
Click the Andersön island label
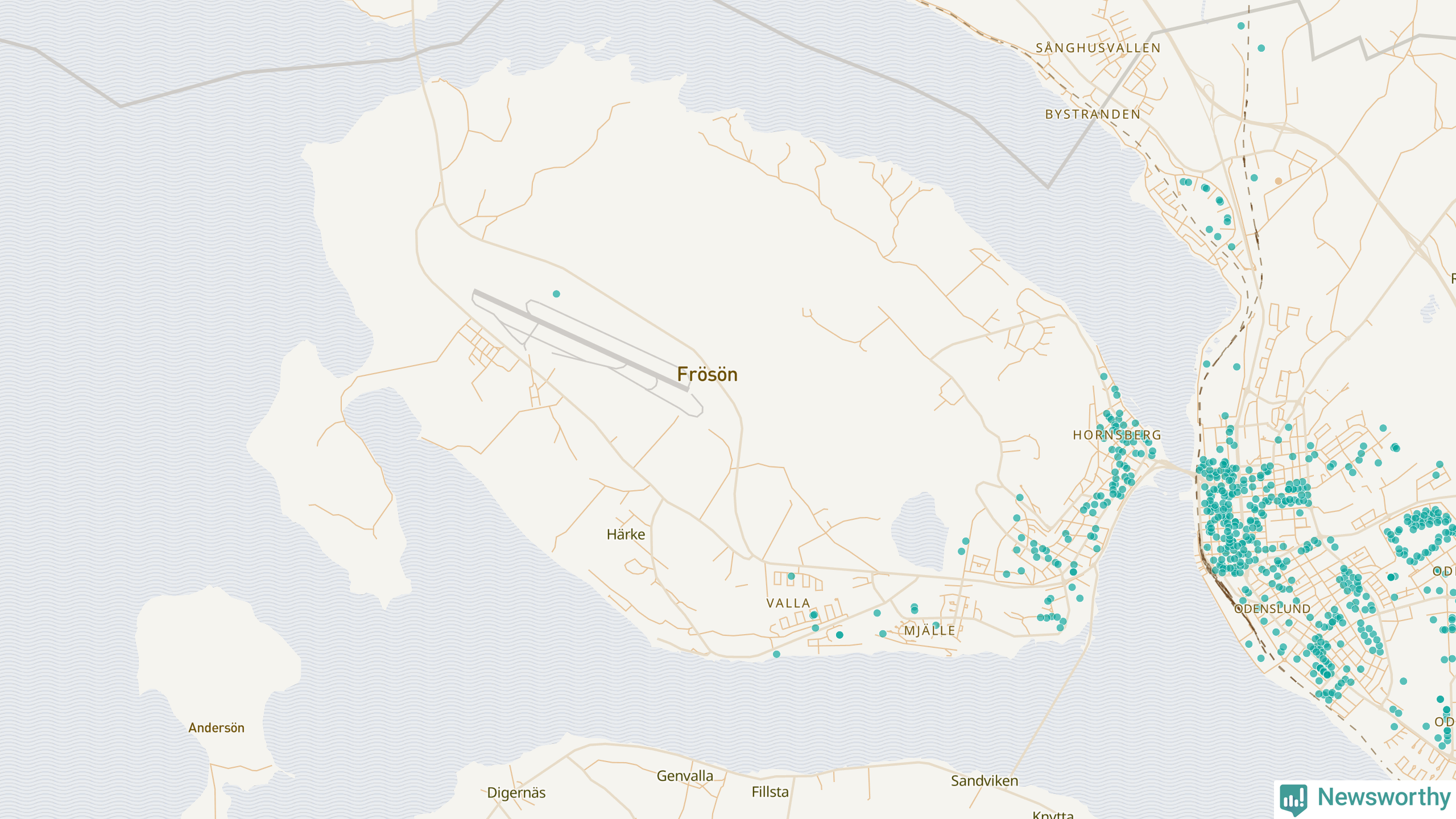[216, 728]
